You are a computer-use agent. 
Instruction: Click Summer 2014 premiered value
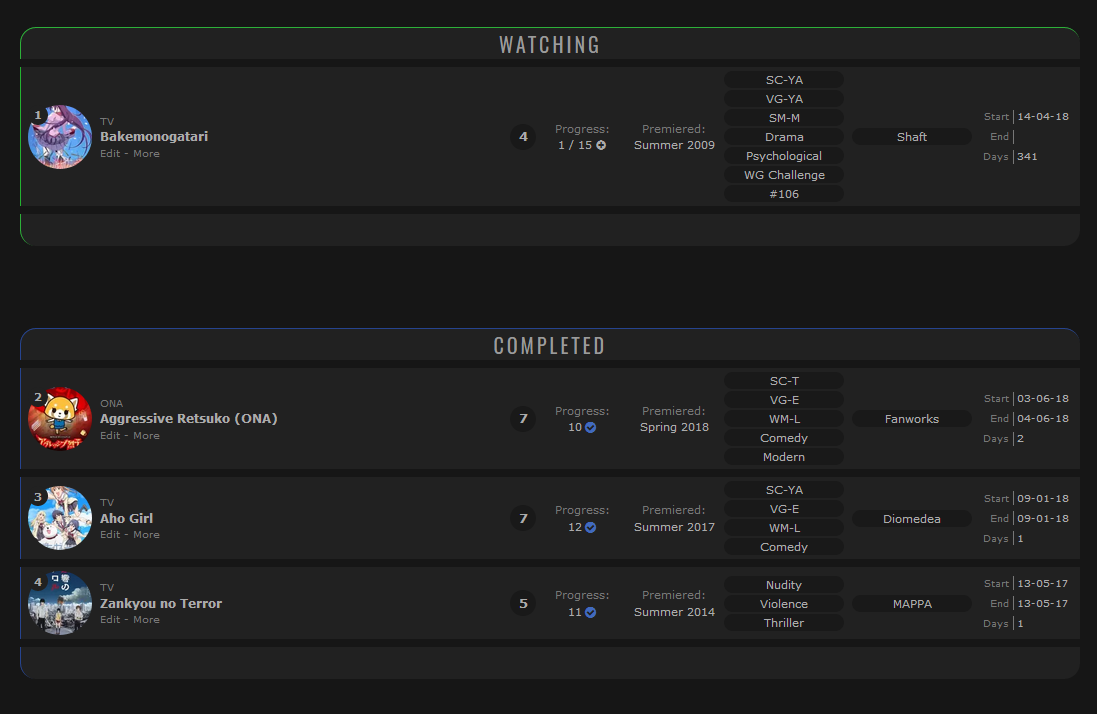pos(674,613)
